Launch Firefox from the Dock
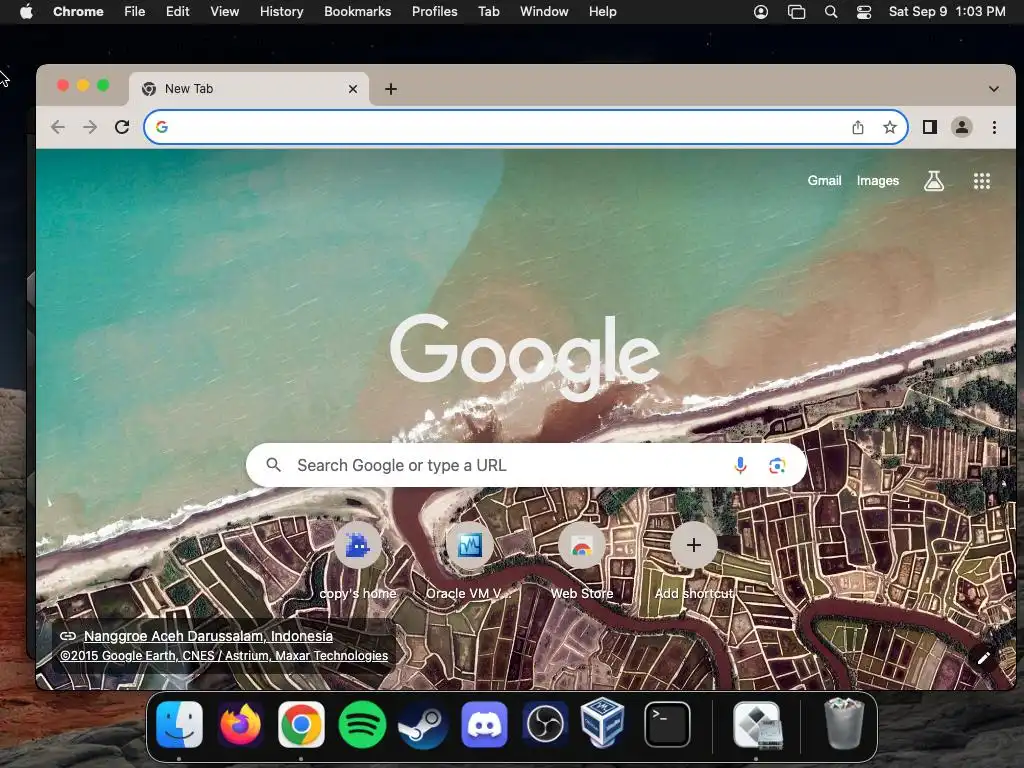Image resolution: width=1024 pixels, height=768 pixels. coord(240,724)
